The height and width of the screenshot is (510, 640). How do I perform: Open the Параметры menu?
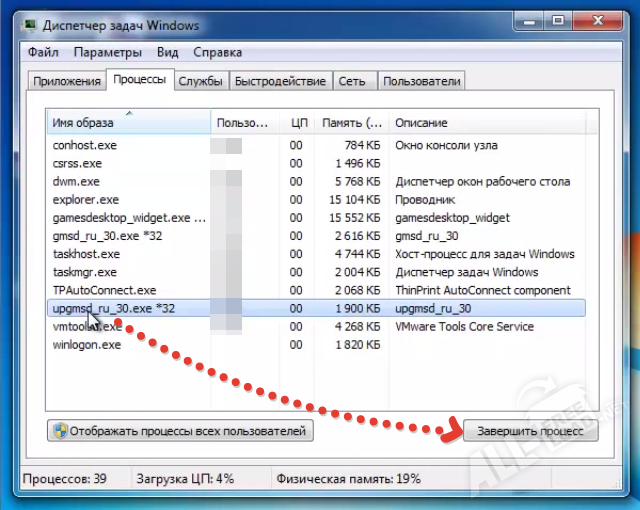107,52
